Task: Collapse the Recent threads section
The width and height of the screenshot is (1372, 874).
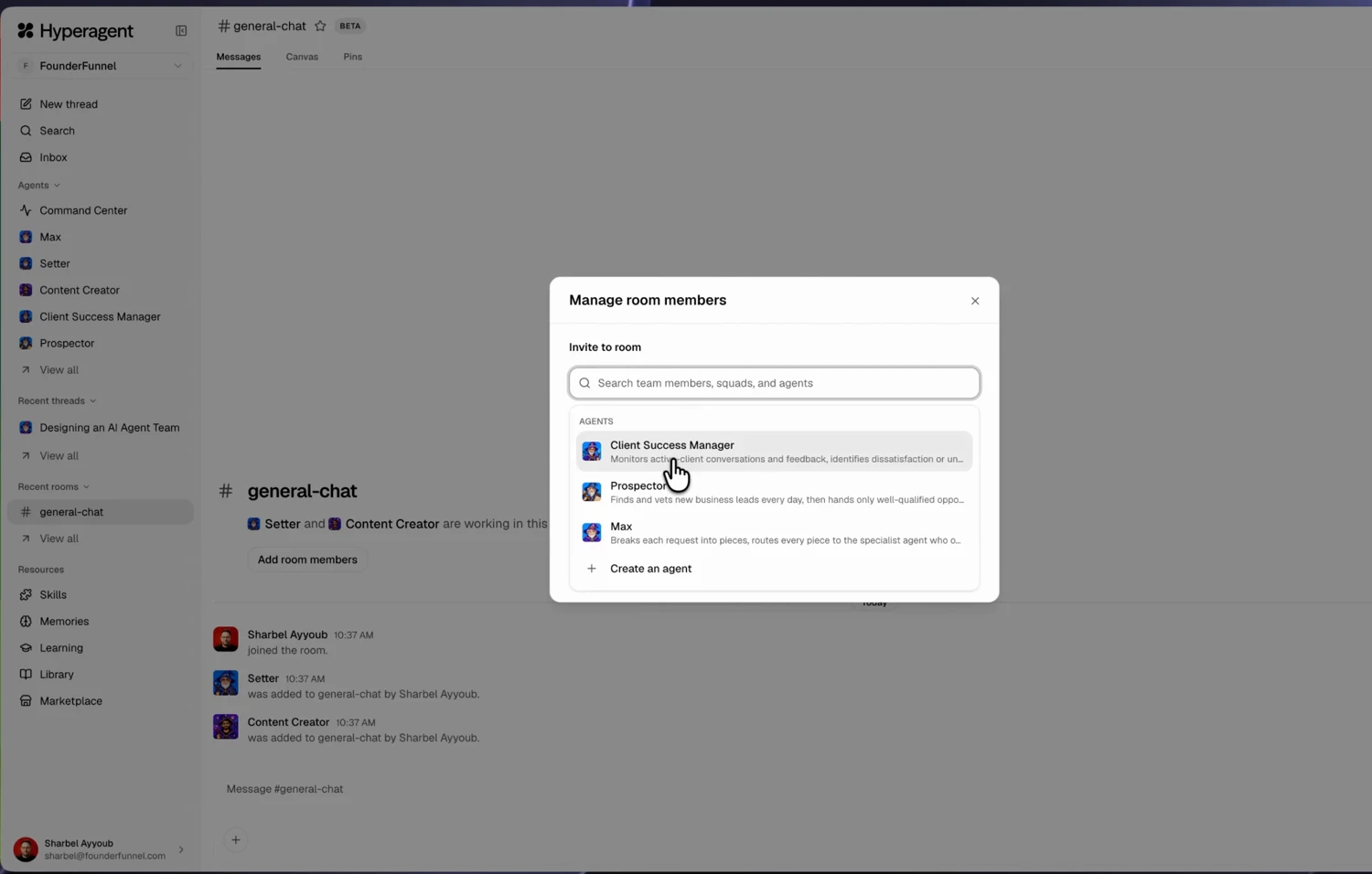Action: (x=57, y=401)
